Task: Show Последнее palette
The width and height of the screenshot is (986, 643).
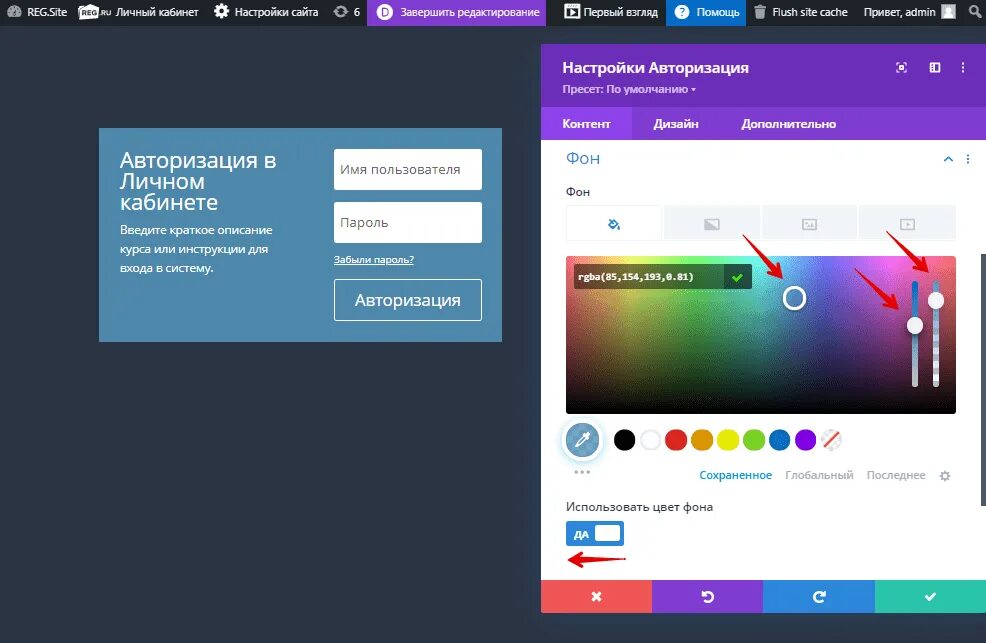Action: (895, 475)
